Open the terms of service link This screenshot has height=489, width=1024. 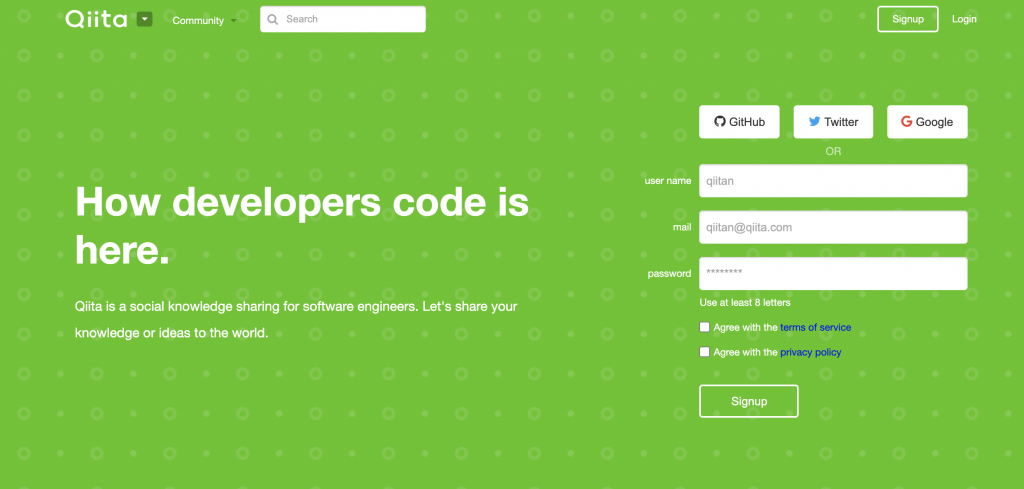pyautogui.click(x=816, y=327)
